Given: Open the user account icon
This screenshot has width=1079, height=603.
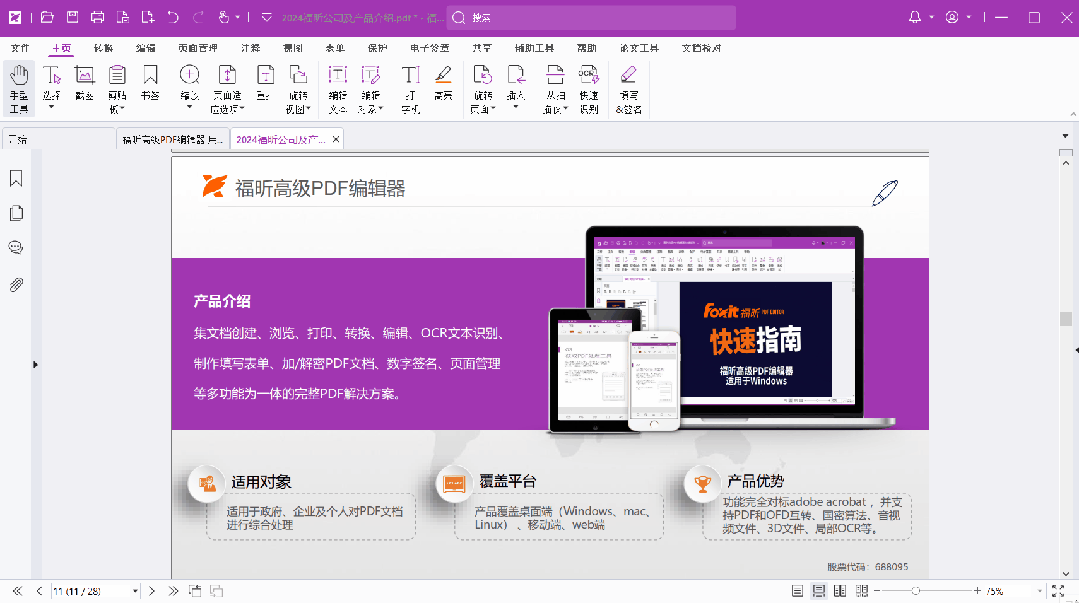Looking at the screenshot, I should click(x=952, y=17).
